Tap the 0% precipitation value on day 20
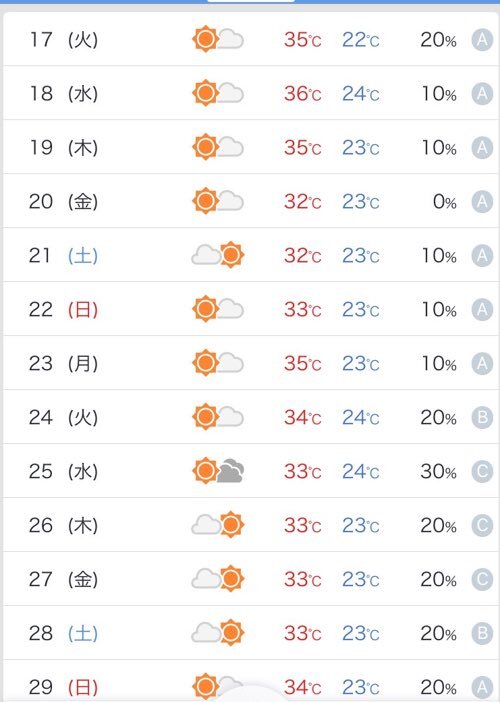The width and height of the screenshot is (500, 702). point(444,202)
